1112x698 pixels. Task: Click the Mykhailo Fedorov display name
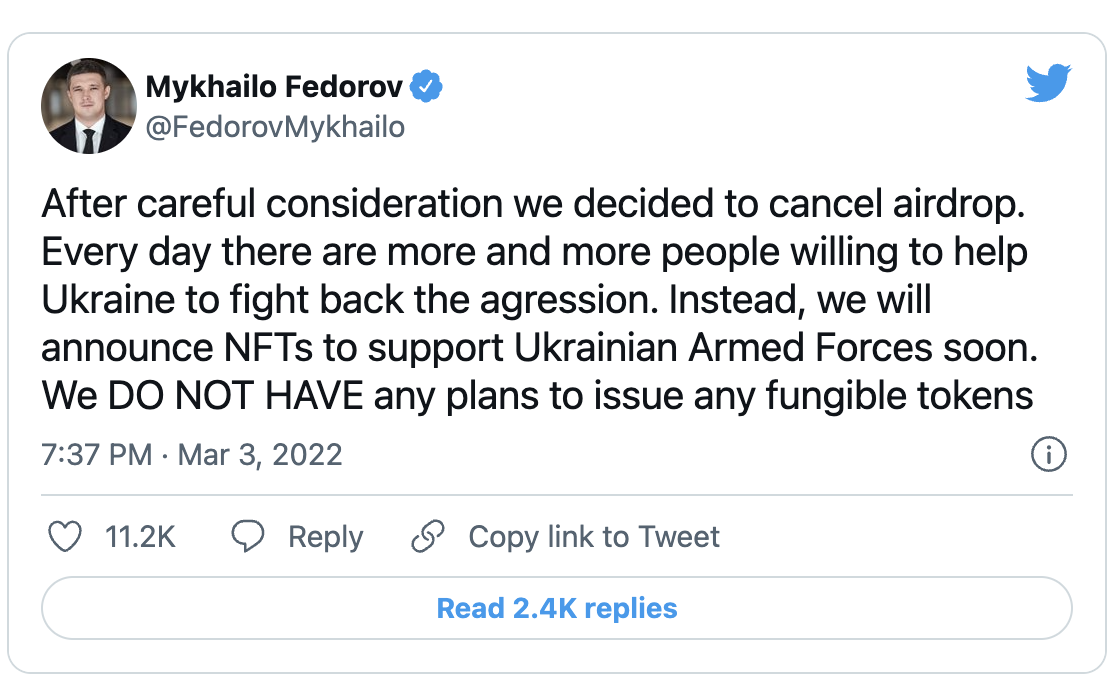[x=274, y=87]
